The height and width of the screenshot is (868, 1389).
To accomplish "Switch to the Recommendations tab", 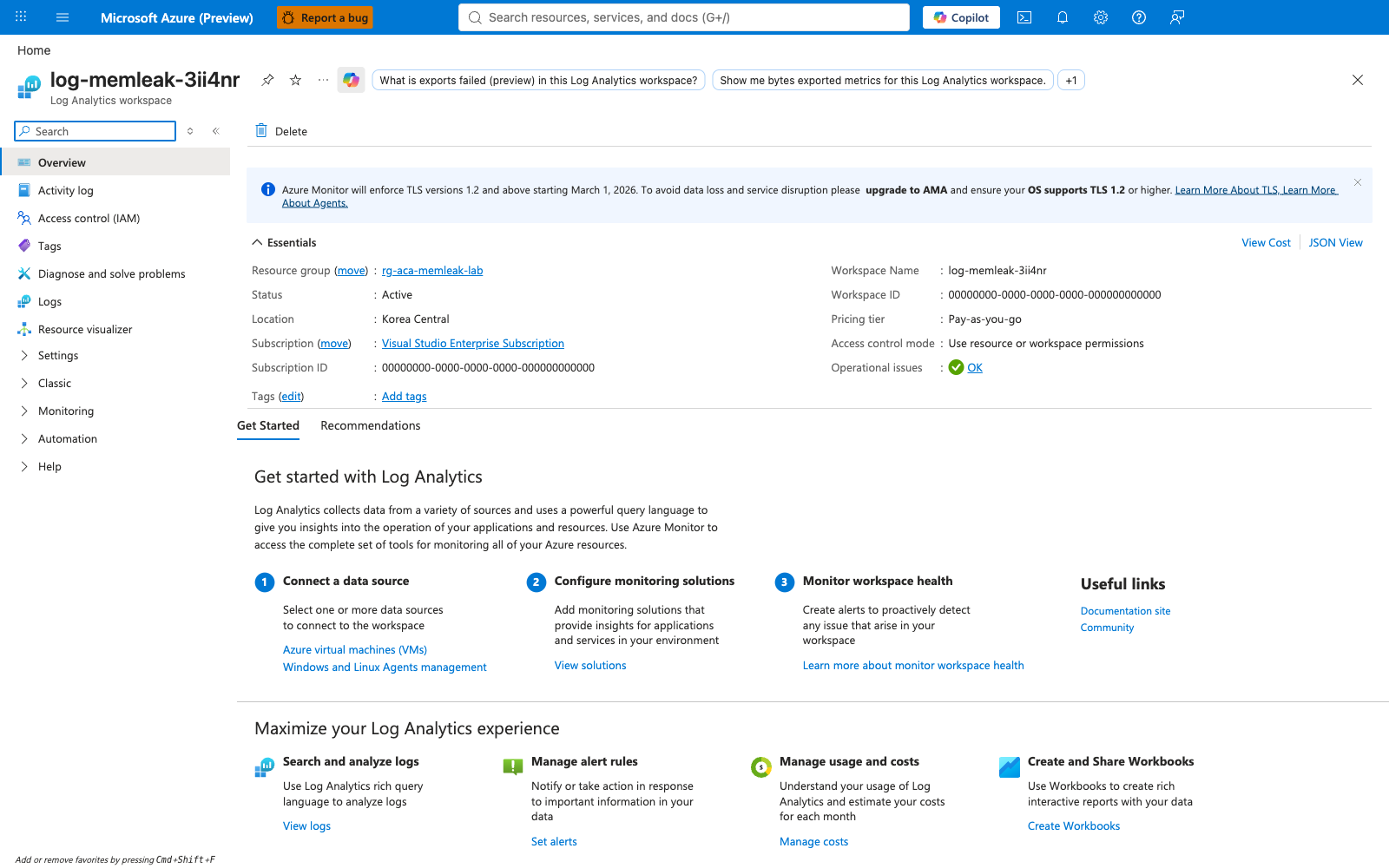I will 370,425.
